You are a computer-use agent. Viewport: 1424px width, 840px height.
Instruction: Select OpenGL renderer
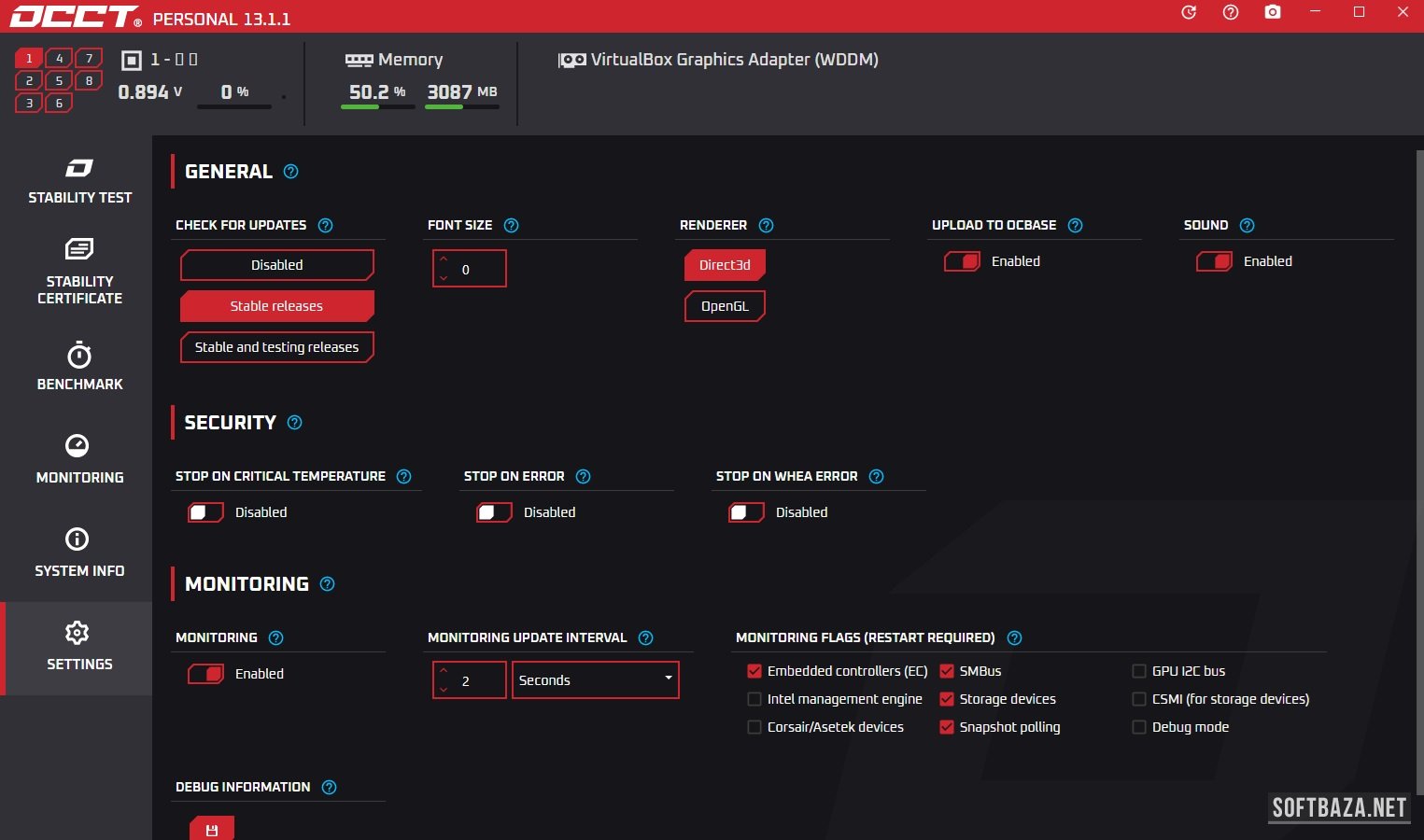725,306
